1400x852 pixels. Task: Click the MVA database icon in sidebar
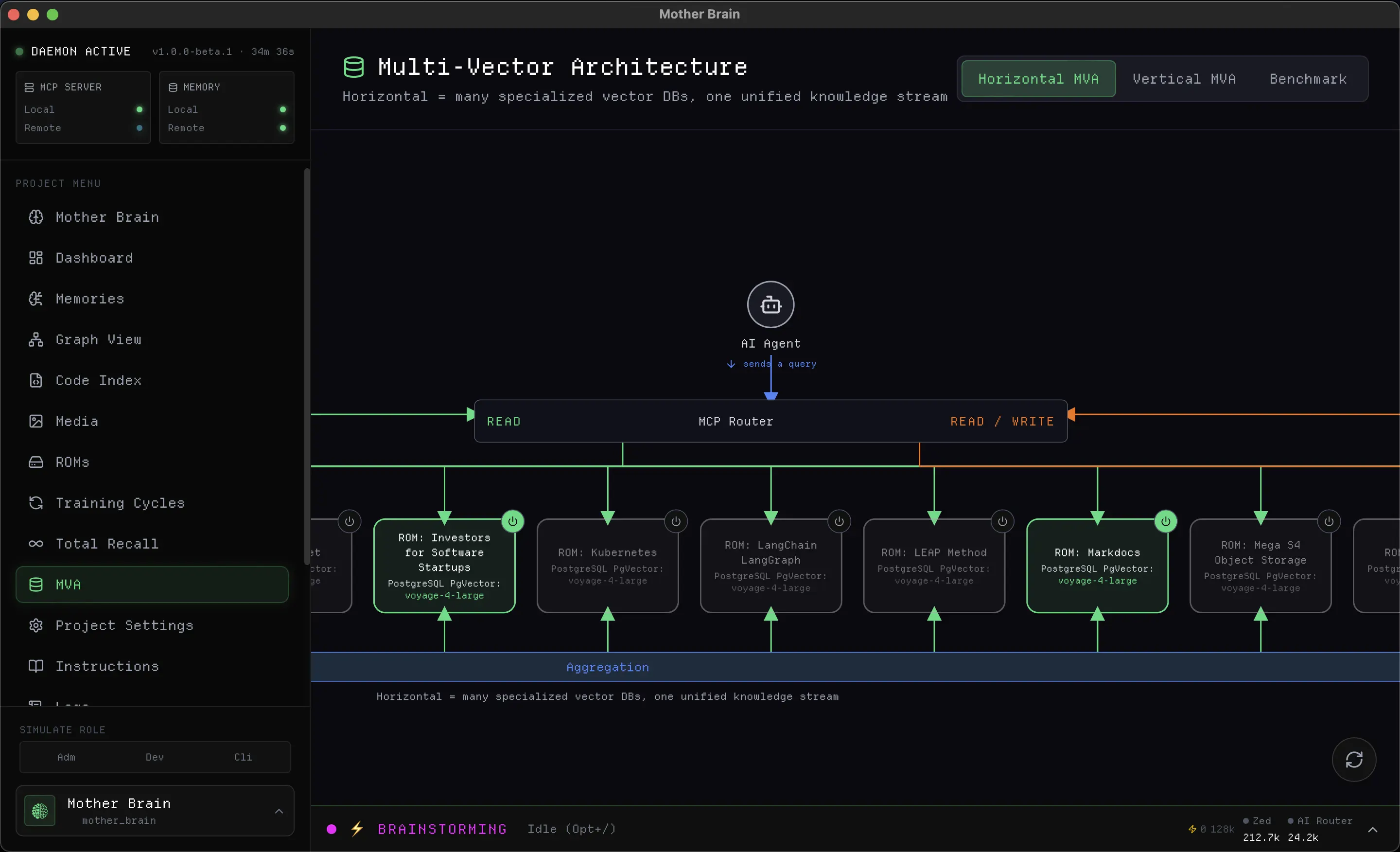click(36, 585)
